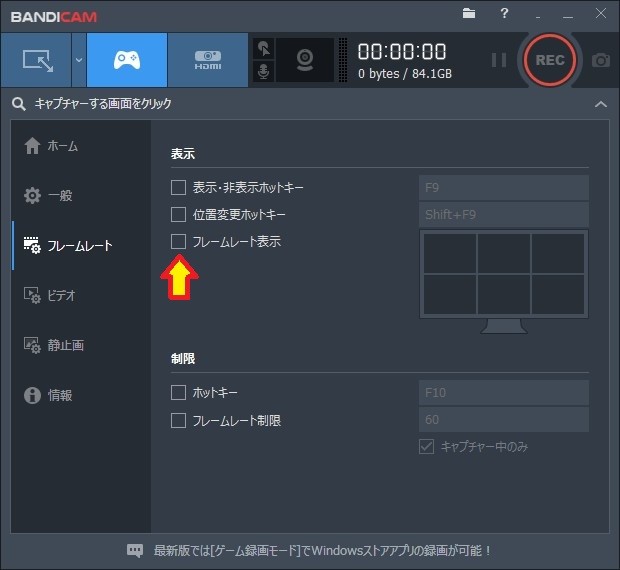Toggle the microphone icon
Screen dimensions: 620x570
[264, 72]
